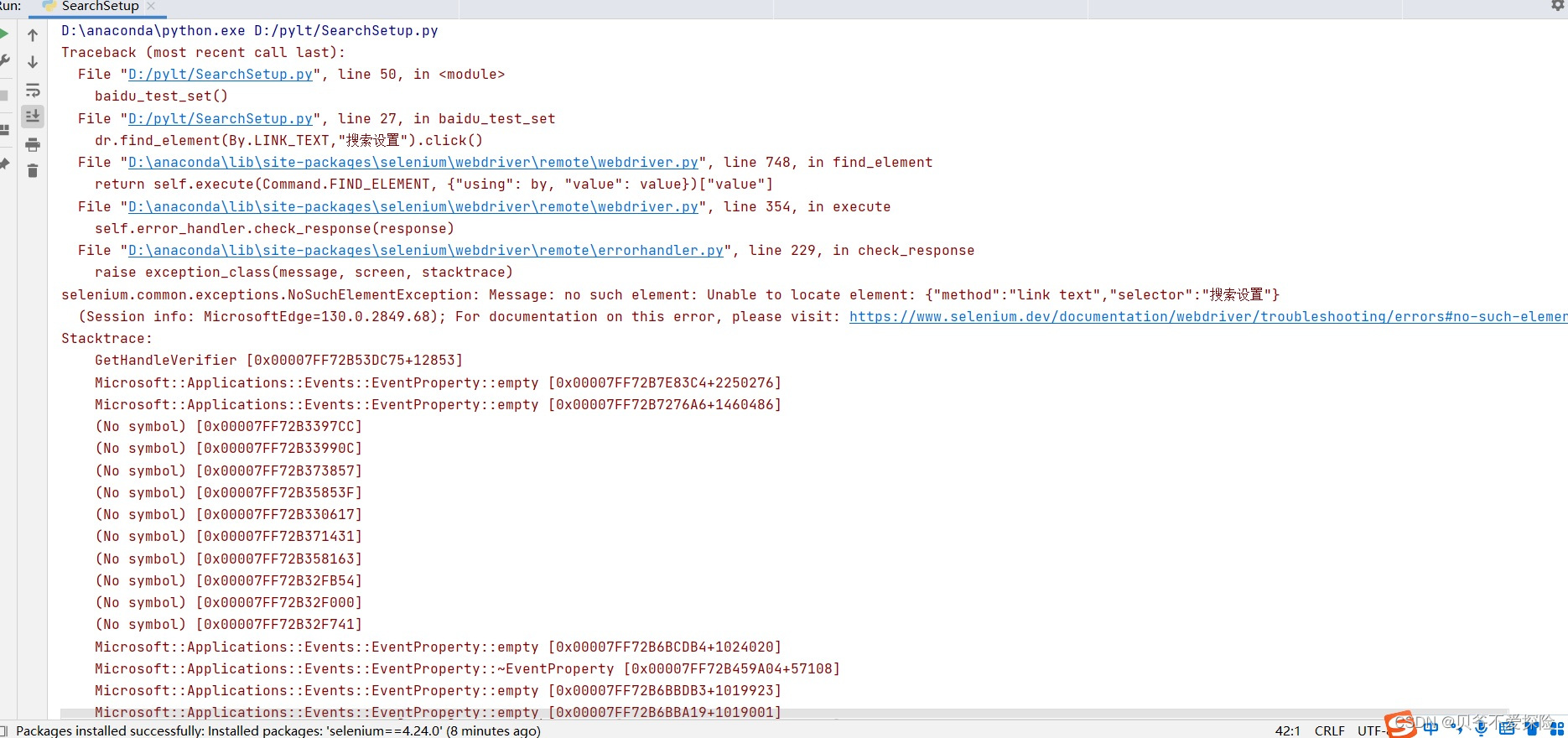Open webdriver.py link at line 748
The image size is (1568, 738).
point(413,163)
